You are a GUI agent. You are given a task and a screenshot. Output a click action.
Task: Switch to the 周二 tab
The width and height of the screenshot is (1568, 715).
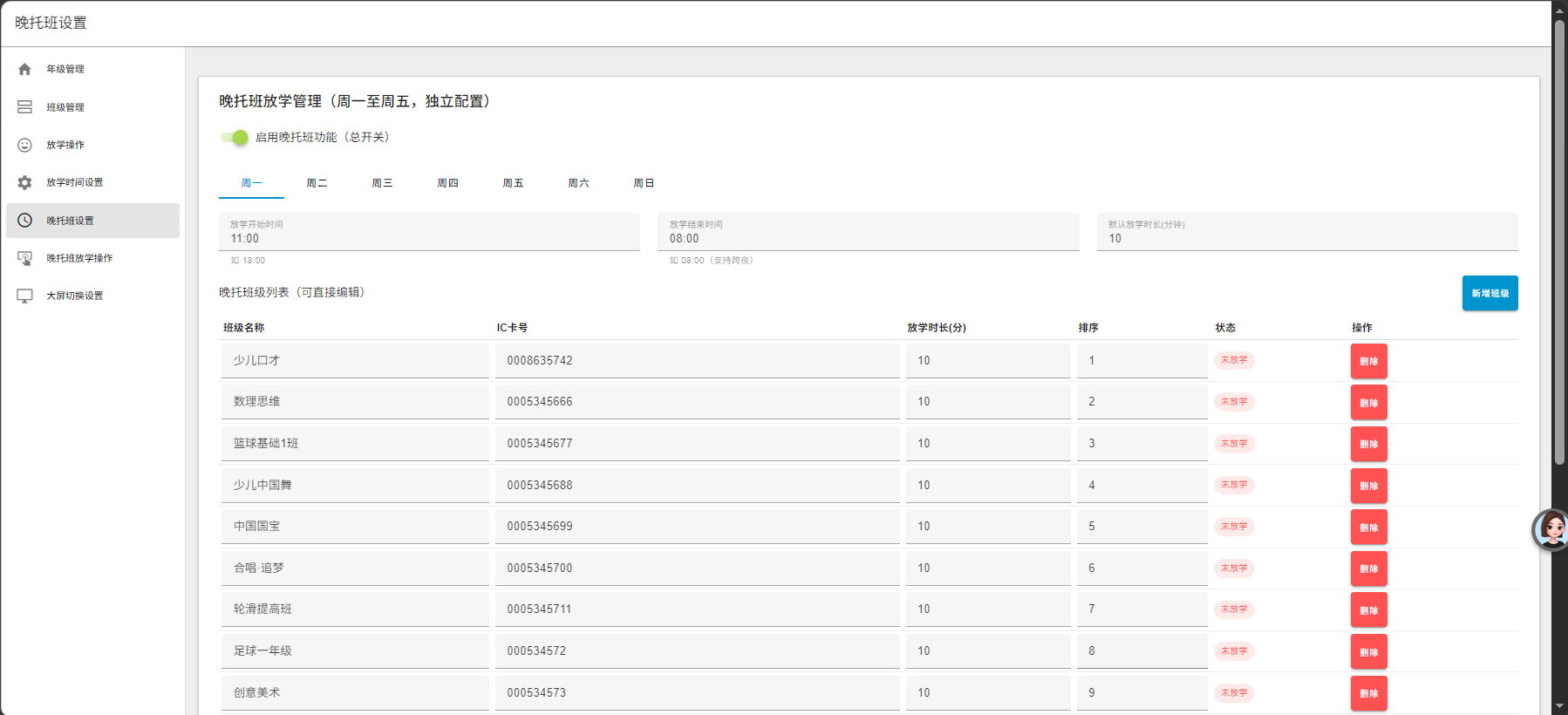coord(317,183)
